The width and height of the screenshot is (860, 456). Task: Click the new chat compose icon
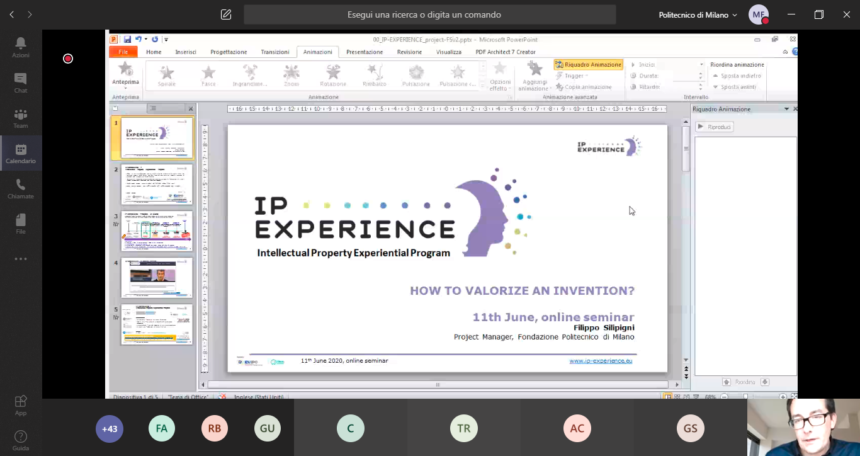(226, 15)
